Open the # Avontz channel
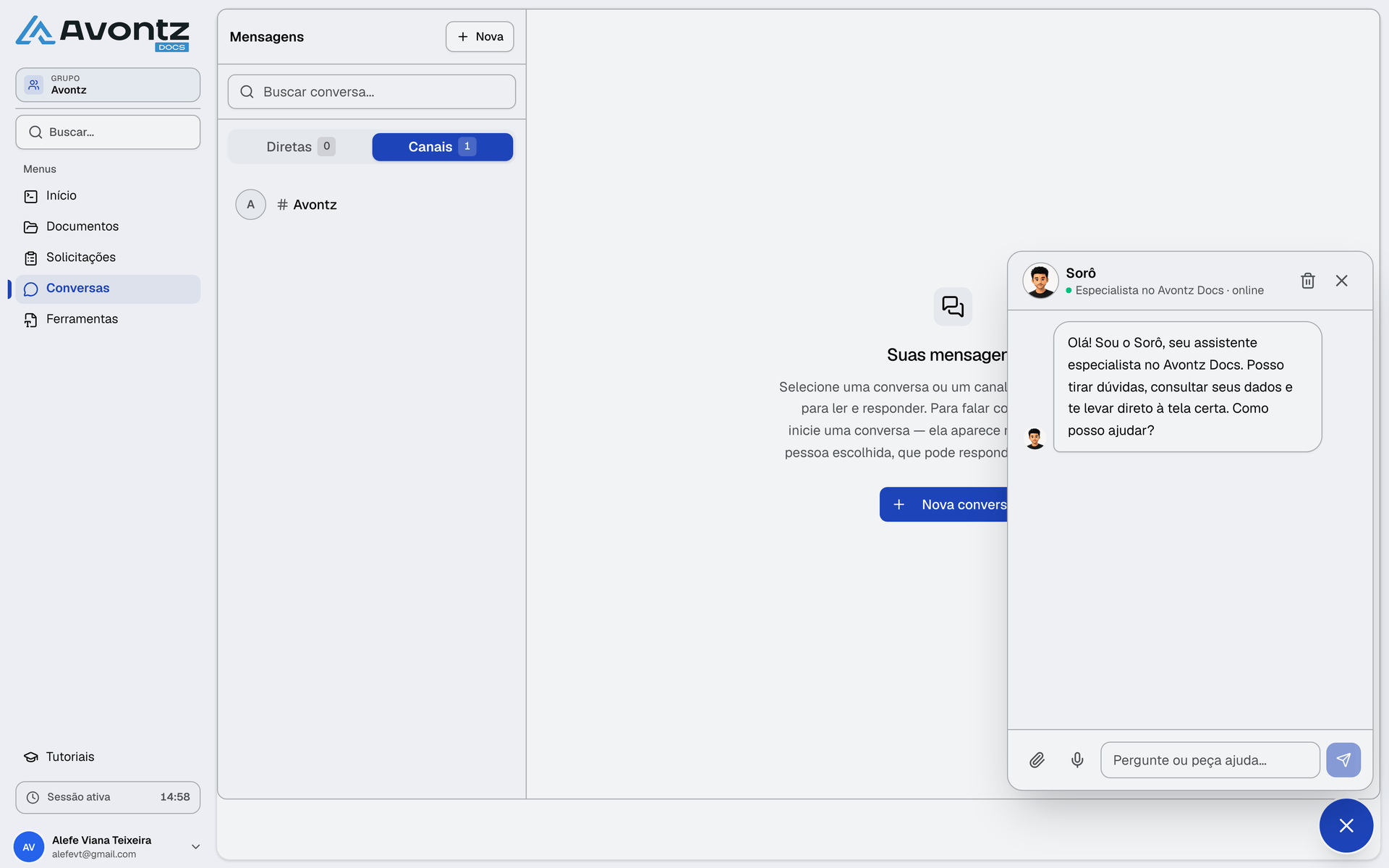The image size is (1389, 868). coord(372,205)
